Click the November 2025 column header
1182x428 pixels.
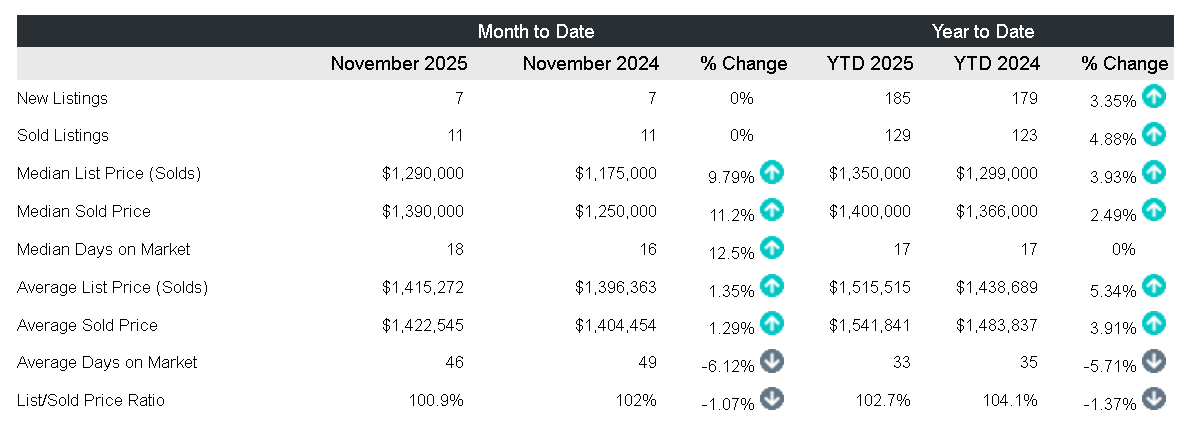coord(399,64)
